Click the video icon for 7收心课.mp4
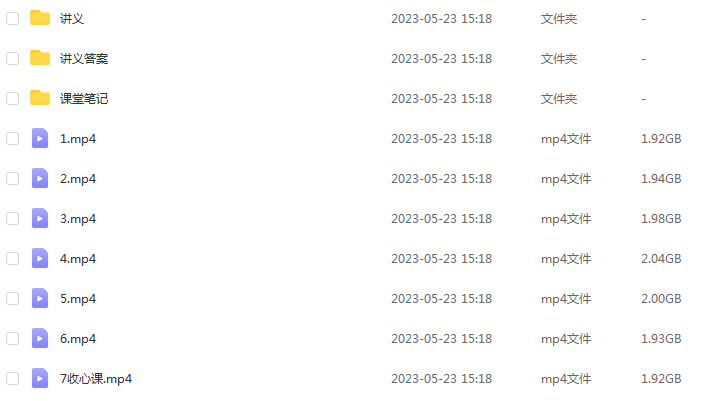This screenshot has width=713, height=401. [x=40, y=378]
